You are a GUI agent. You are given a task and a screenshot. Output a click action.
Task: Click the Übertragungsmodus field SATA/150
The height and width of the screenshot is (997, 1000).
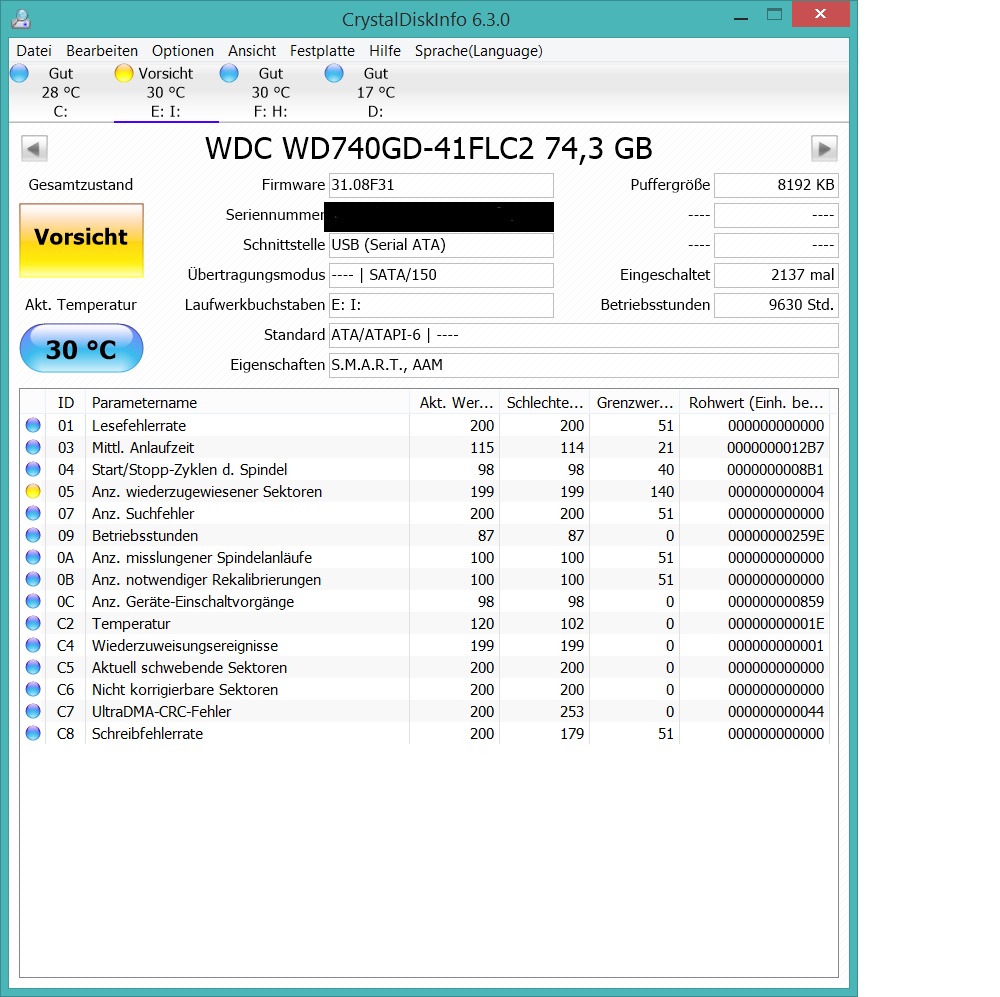point(441,275)
